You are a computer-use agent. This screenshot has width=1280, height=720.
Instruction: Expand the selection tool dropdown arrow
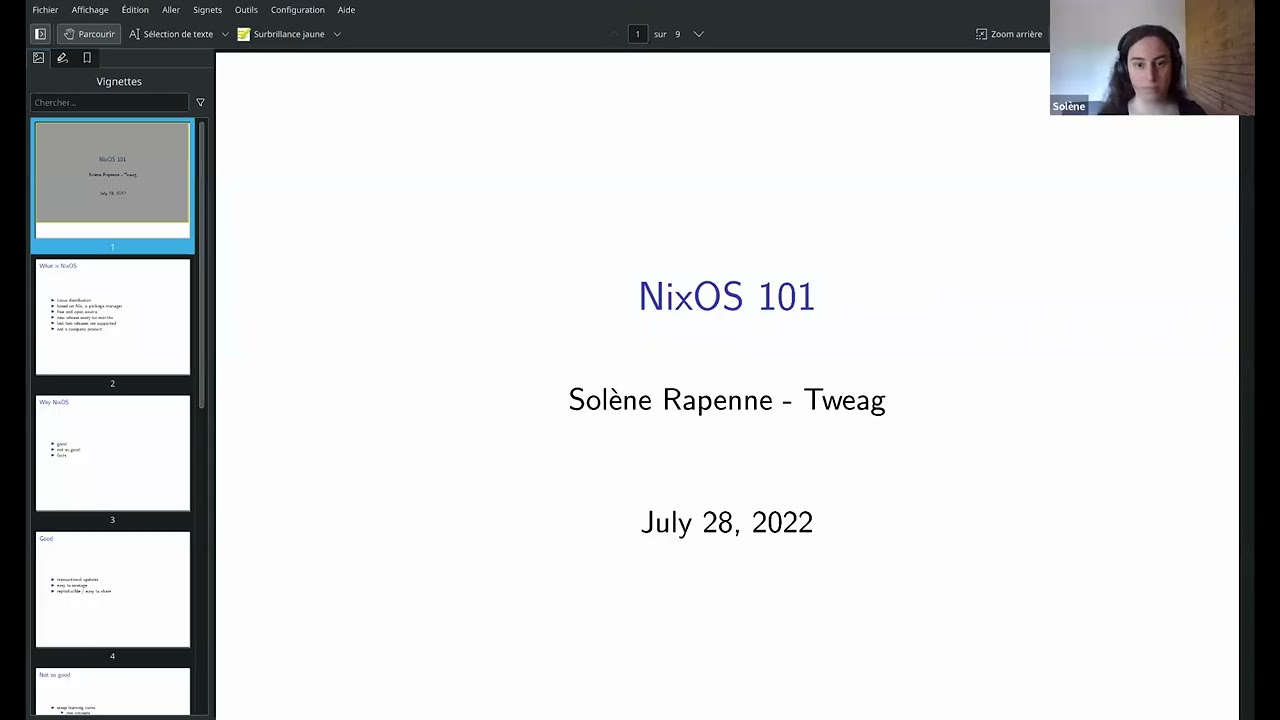click(x=225, y=34)
